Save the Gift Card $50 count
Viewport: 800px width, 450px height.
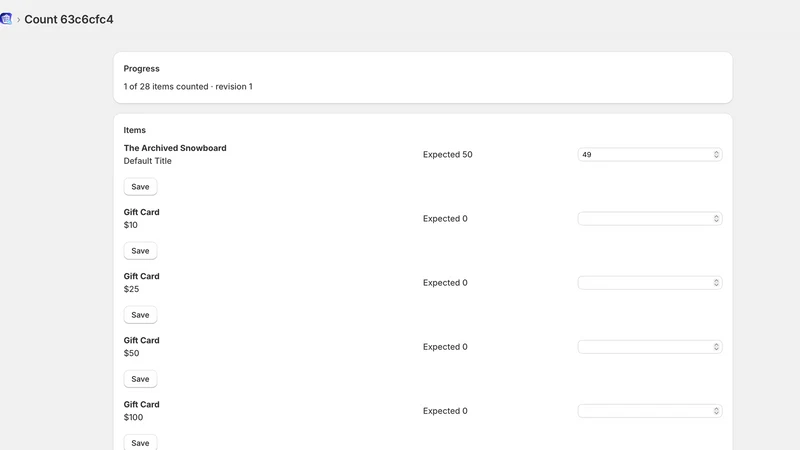click(140, 379)
